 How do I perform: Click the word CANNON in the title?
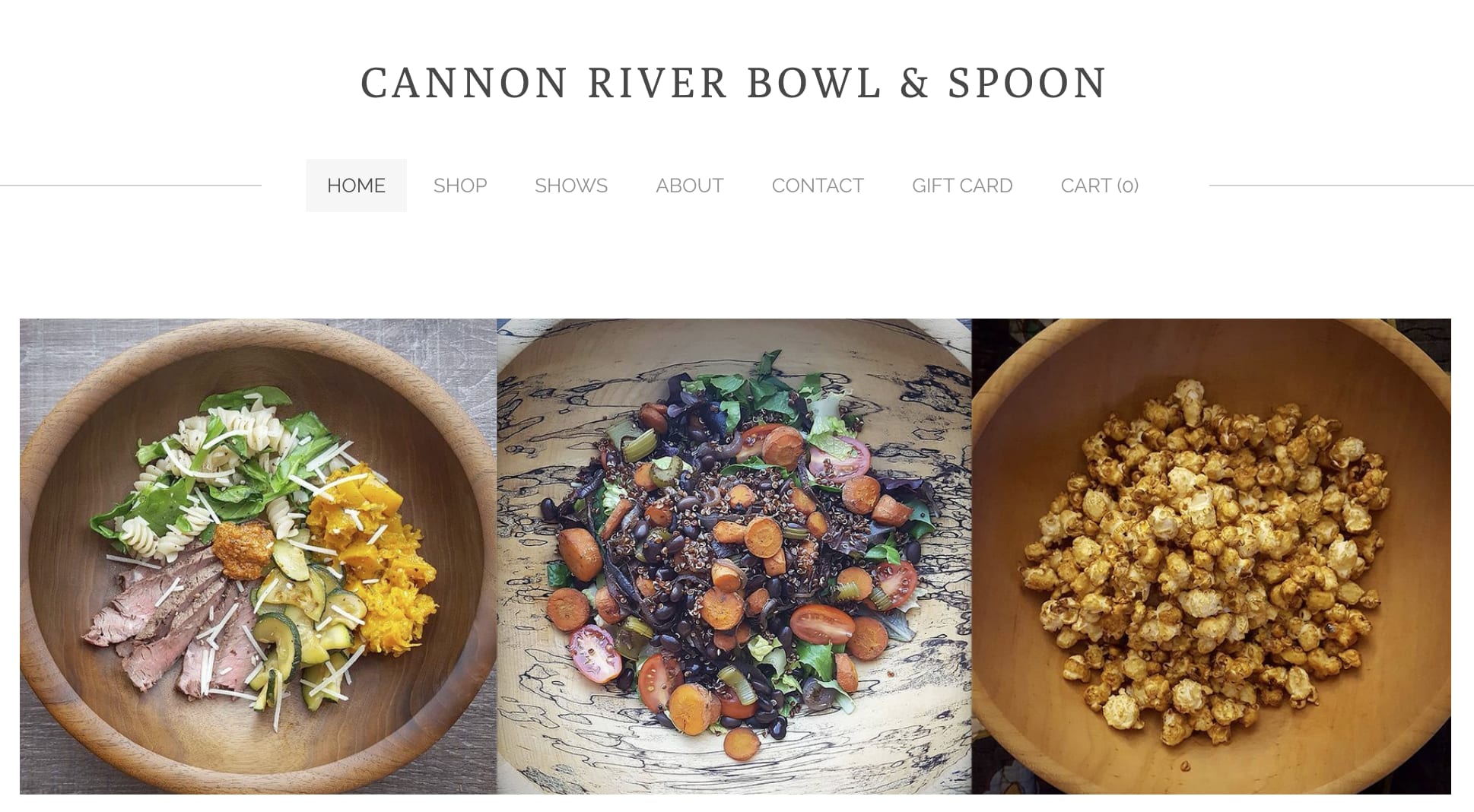pyautogui.click(x=464, y=83)
